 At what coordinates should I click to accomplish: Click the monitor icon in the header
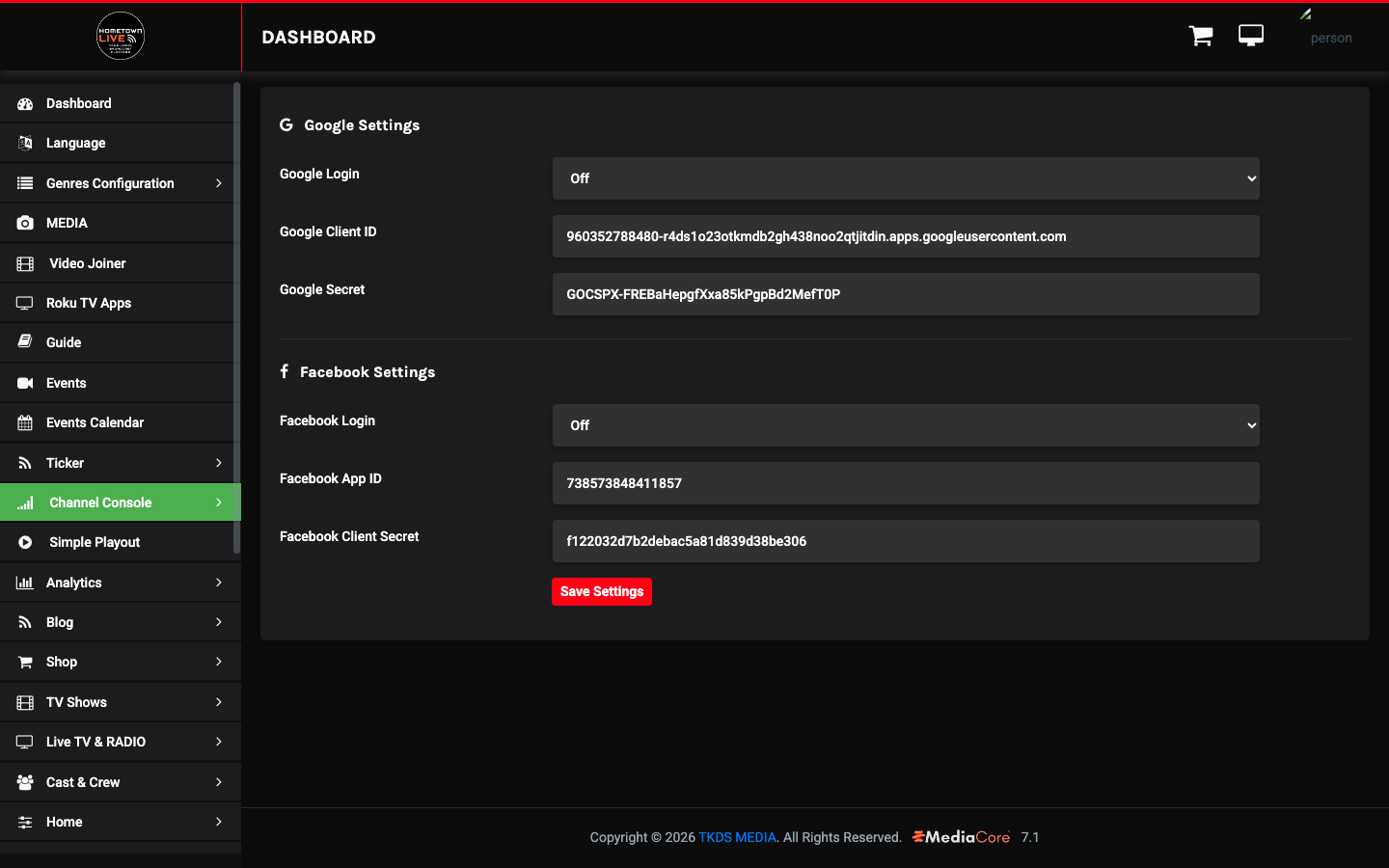click(1251, 36)
